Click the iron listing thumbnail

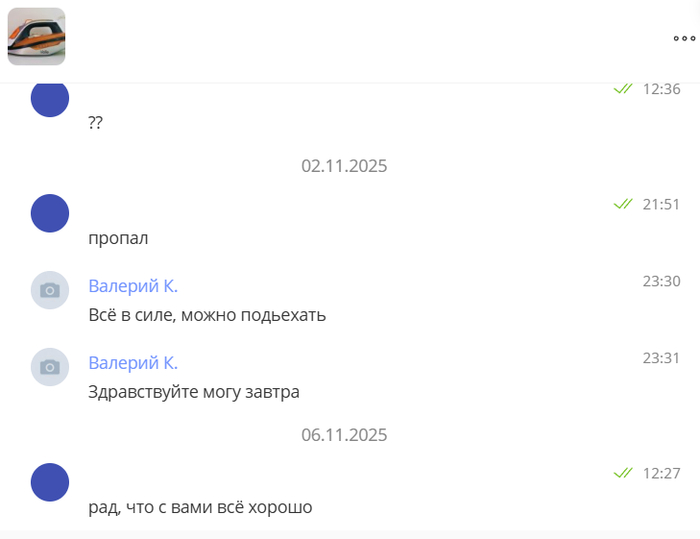coord(37,37)
